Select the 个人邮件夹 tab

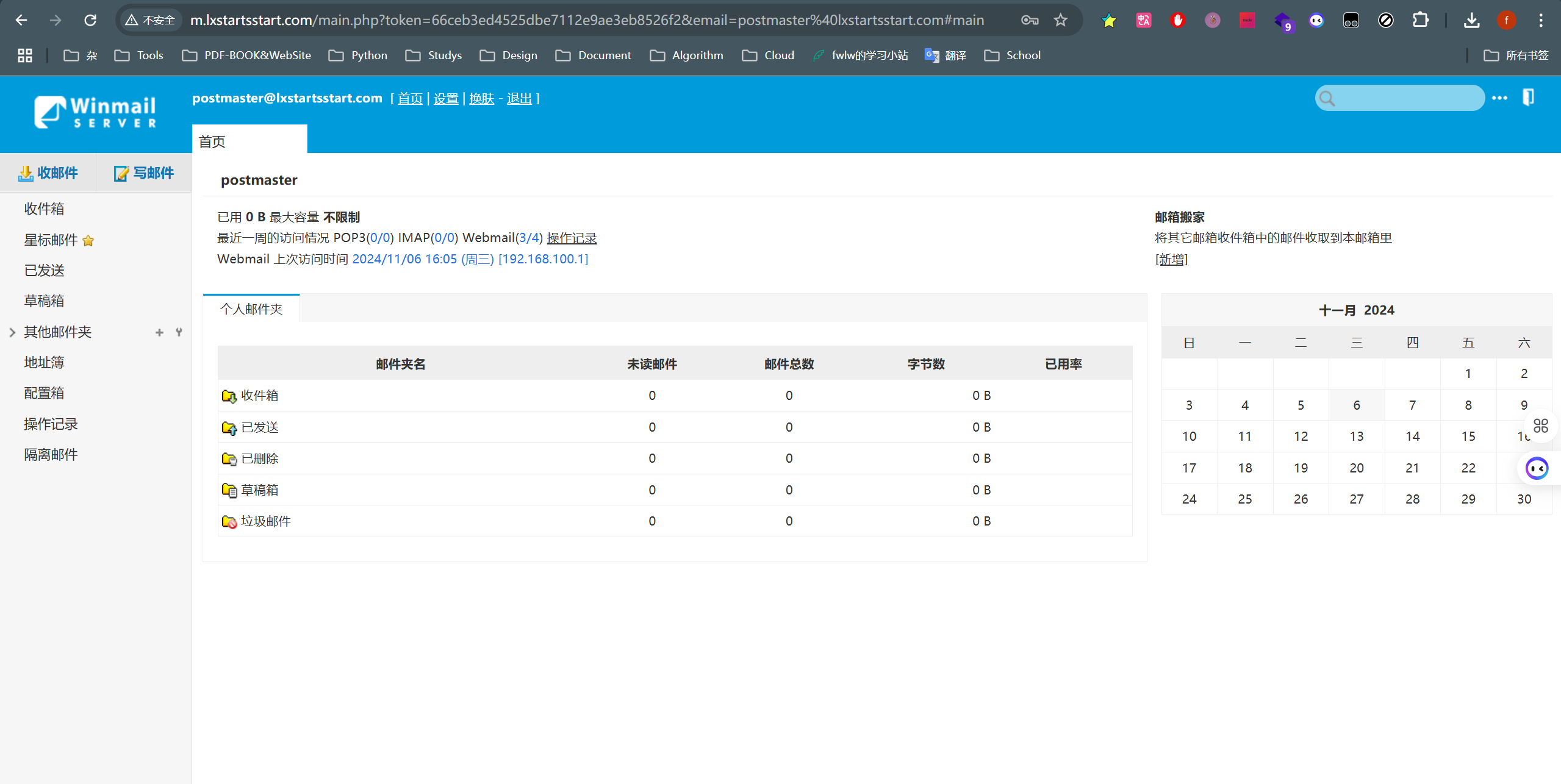[x=251, y=308]
